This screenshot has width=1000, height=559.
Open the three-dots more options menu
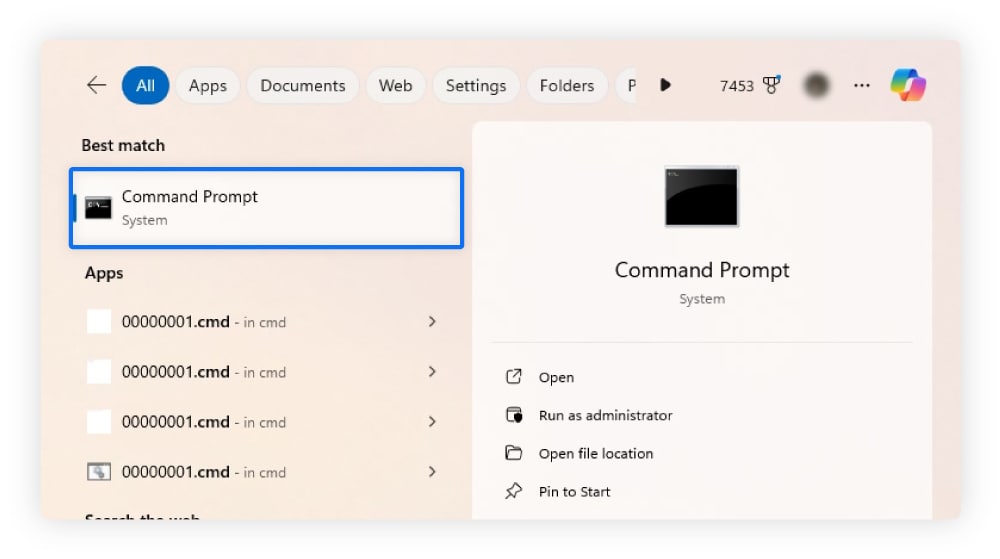[x=862, y=85]
